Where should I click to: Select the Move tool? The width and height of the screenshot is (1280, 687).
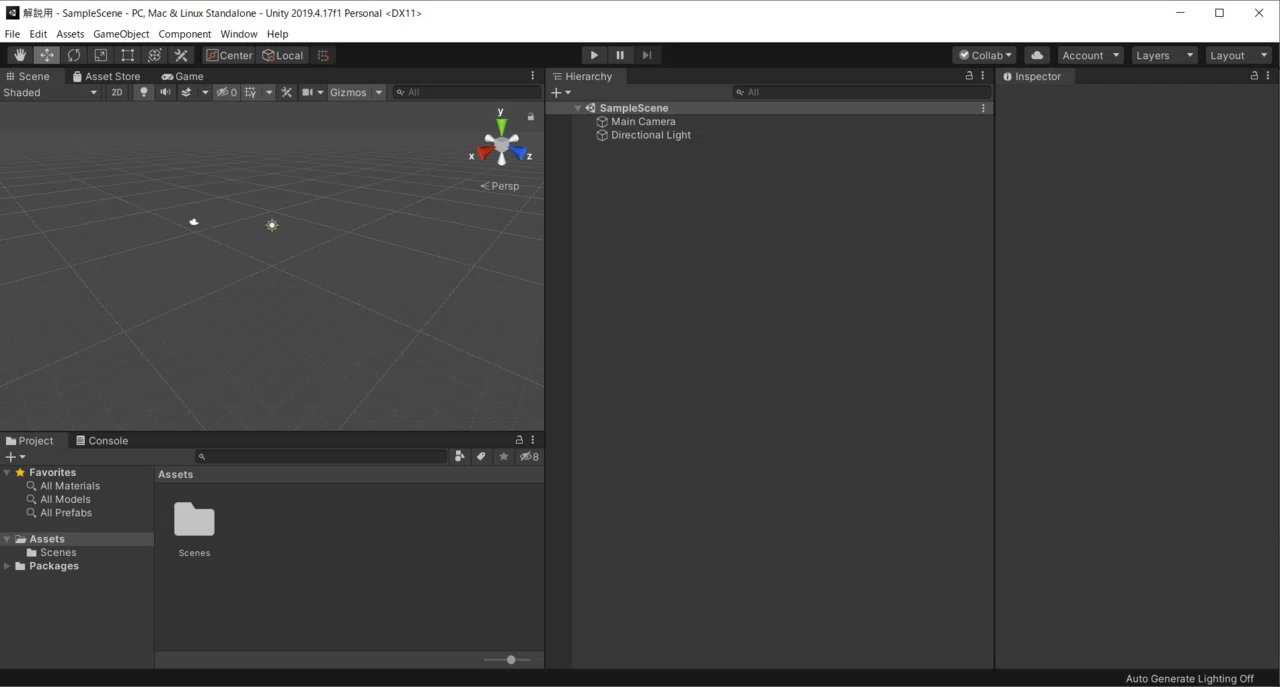(x=47, y=55)
